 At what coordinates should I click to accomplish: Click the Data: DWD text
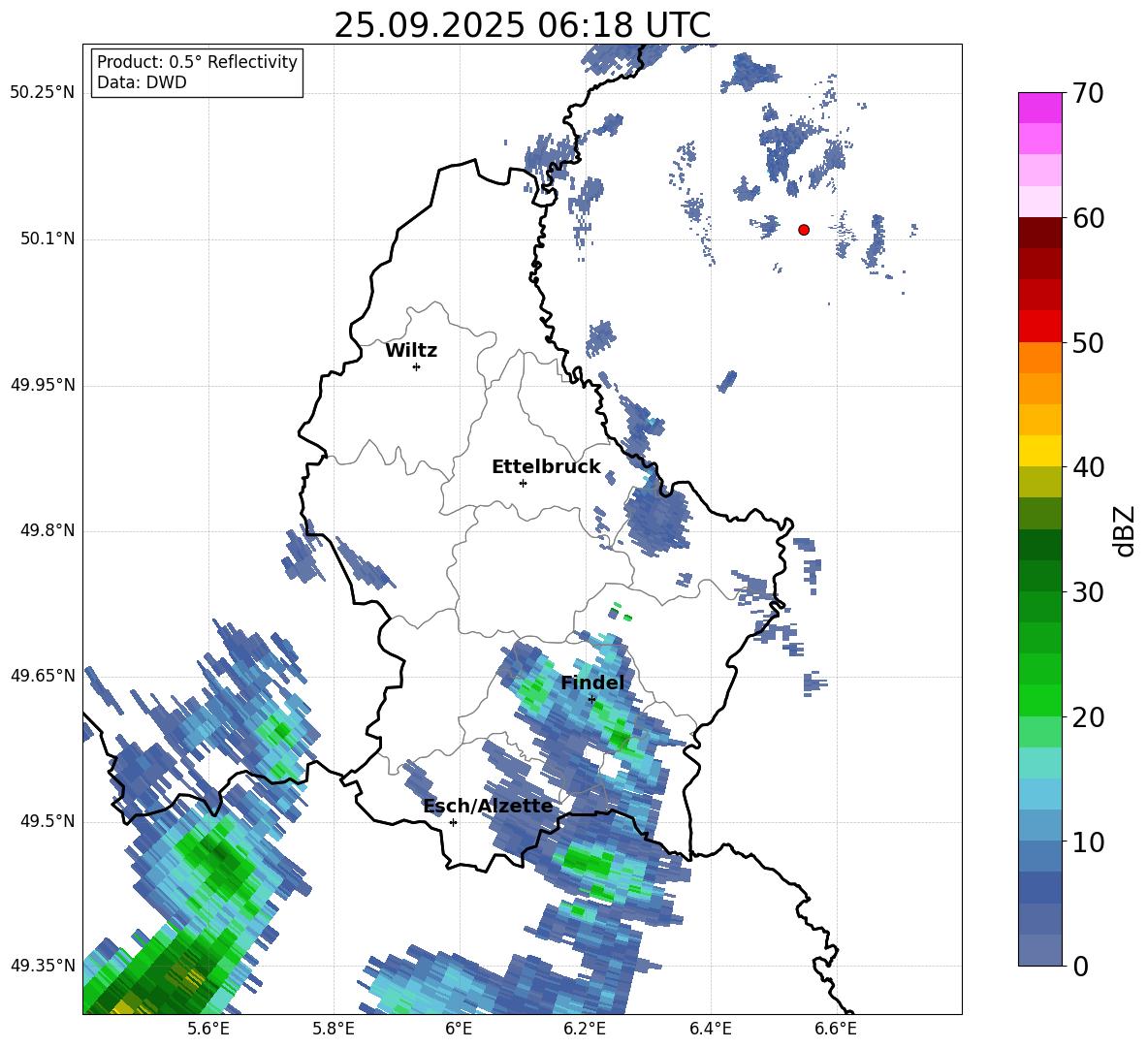(142, 82)
